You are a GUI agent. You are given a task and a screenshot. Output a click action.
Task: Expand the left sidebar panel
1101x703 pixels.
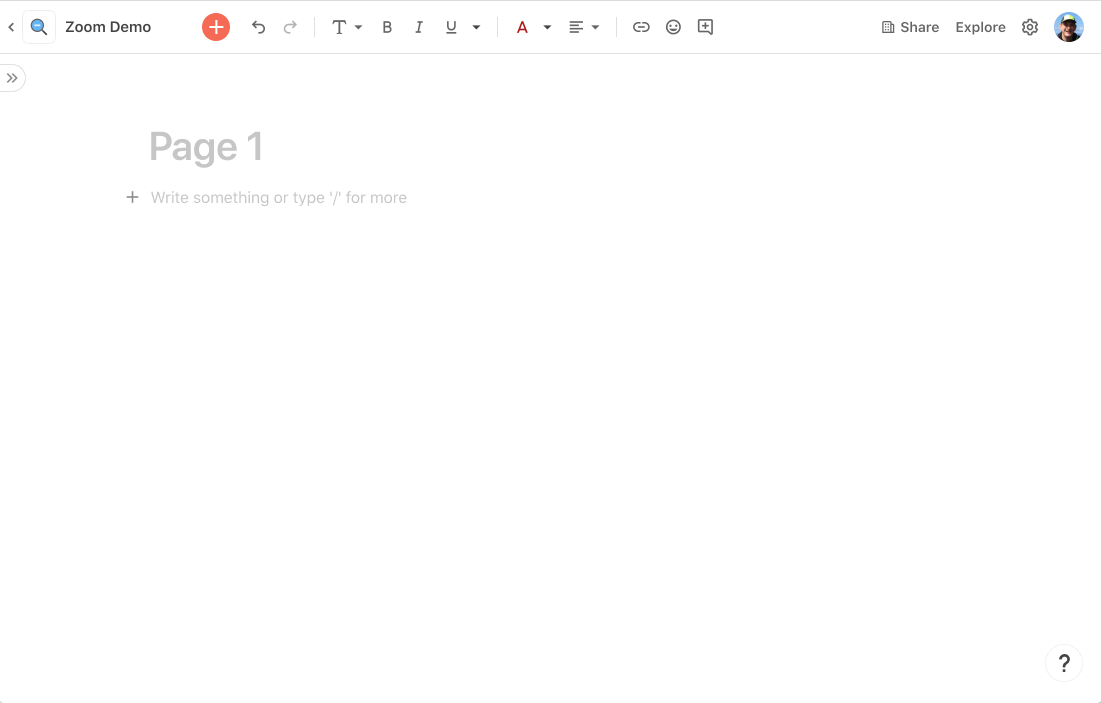(x=13, y=77)
